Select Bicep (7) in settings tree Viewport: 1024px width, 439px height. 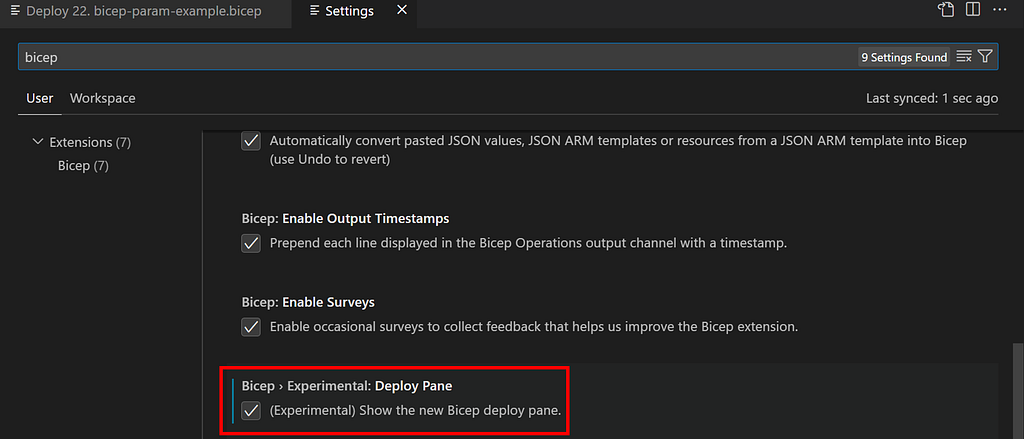[83, 166]
